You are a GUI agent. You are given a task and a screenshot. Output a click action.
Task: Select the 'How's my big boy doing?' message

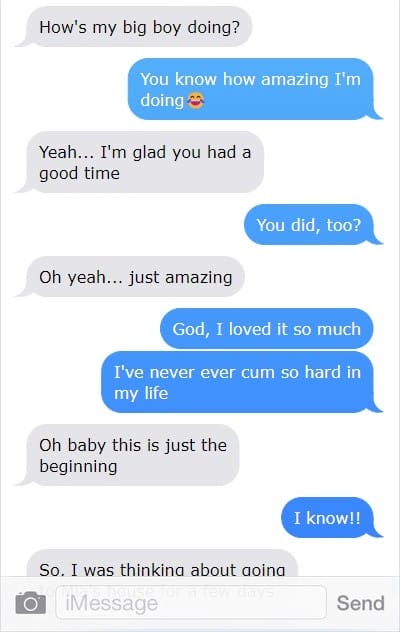139,27
